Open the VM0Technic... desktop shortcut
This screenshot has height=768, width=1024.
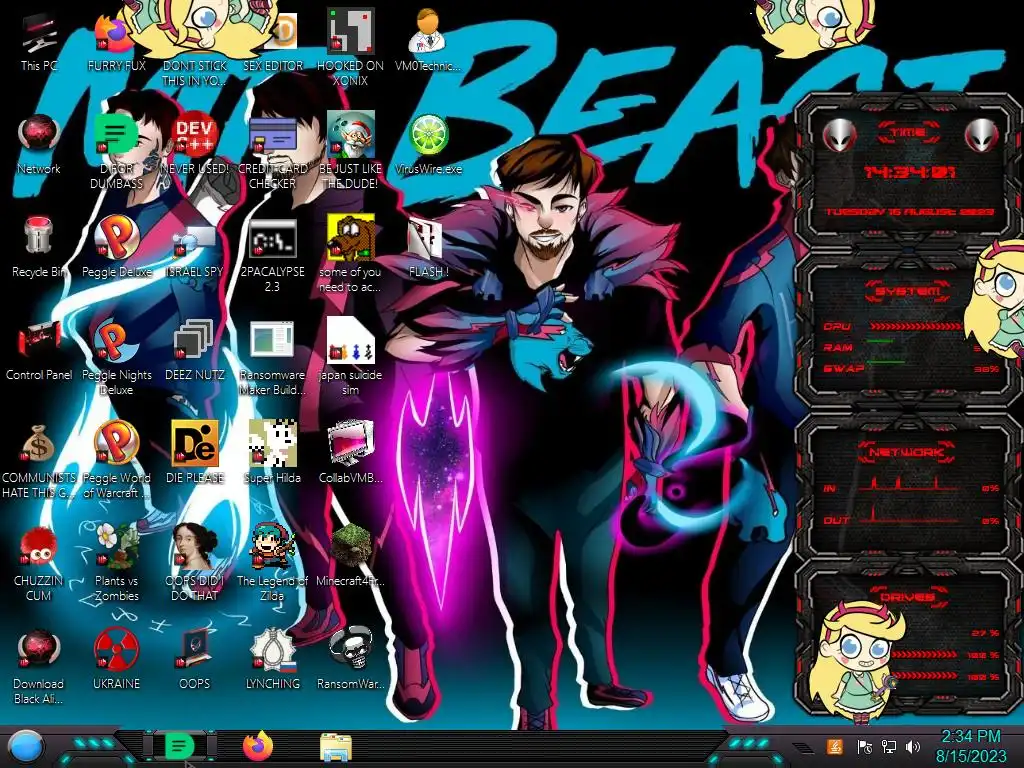click(428, 31)
